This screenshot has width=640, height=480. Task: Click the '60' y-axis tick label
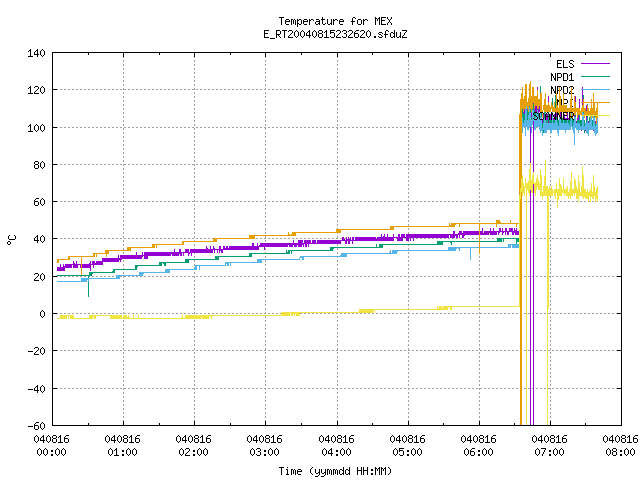point(39,202)
